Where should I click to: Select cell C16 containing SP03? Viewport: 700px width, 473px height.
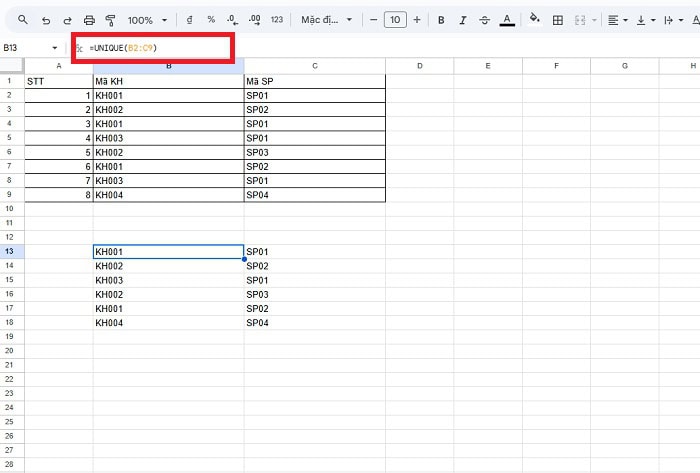pos(315,295)
